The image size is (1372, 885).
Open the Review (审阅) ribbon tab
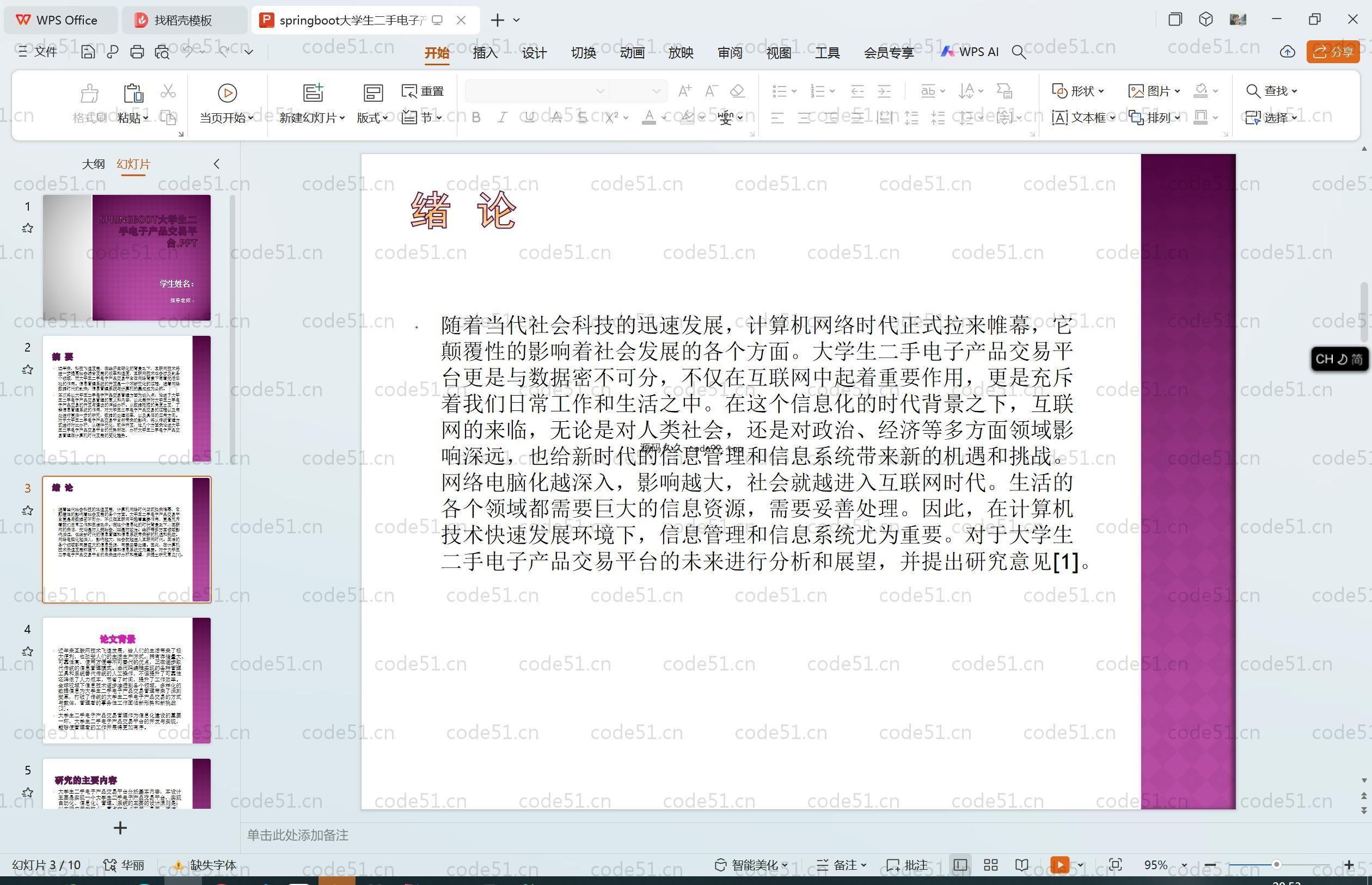click(x=730, y=53)
